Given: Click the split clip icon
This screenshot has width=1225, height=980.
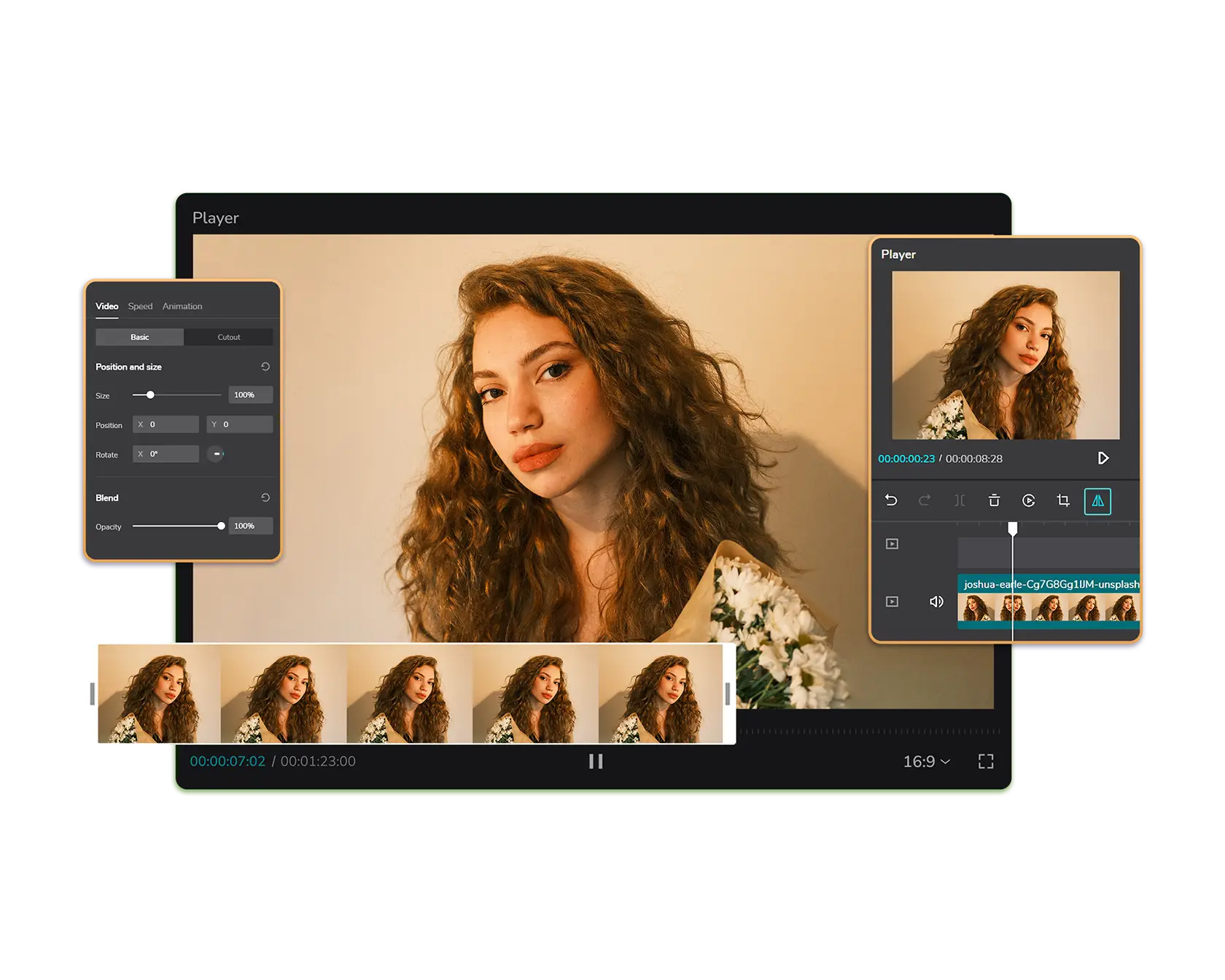Looking at the screenshot, I should tap(960, 500).
